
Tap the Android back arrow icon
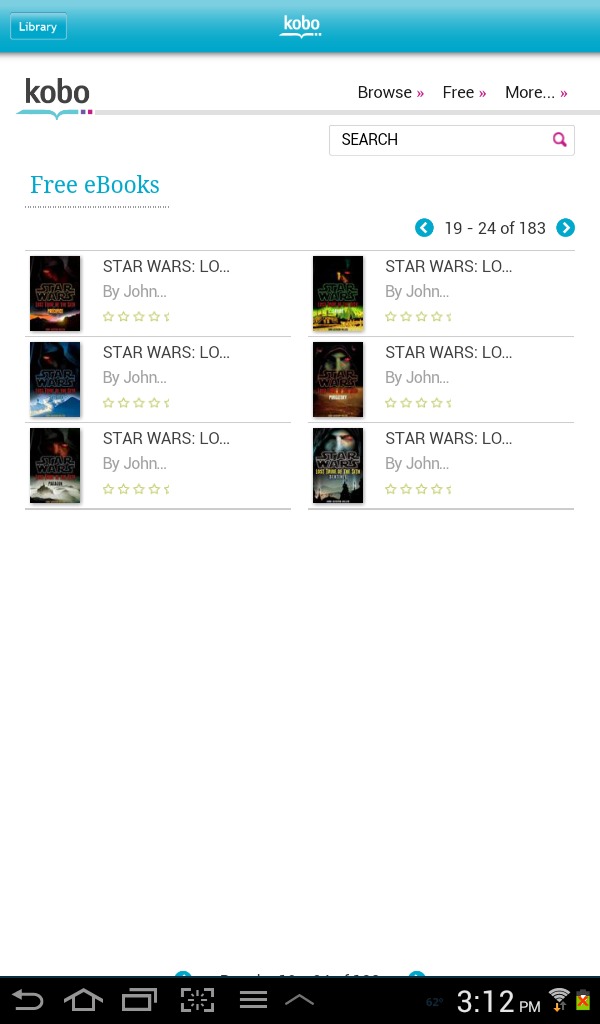pos(28,1000)
